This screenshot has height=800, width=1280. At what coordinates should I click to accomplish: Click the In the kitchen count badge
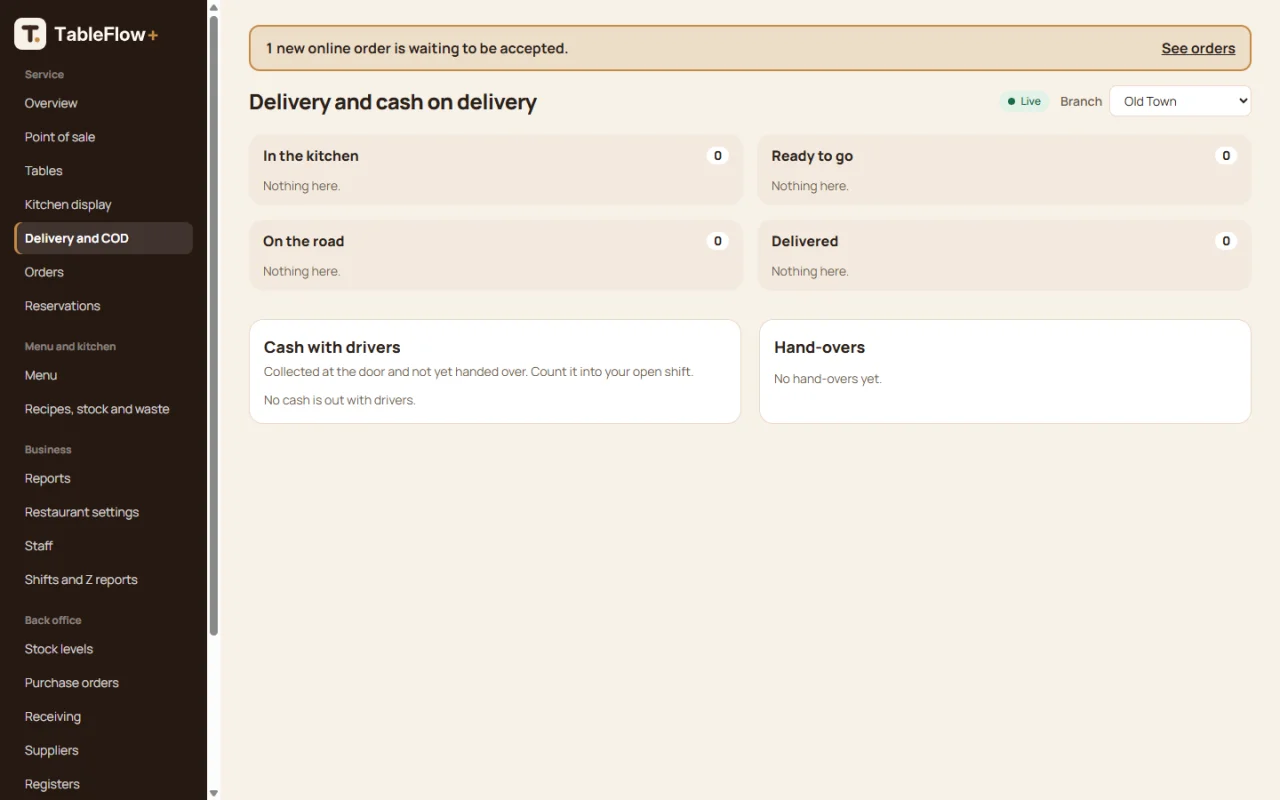click(x=717, y=156)
